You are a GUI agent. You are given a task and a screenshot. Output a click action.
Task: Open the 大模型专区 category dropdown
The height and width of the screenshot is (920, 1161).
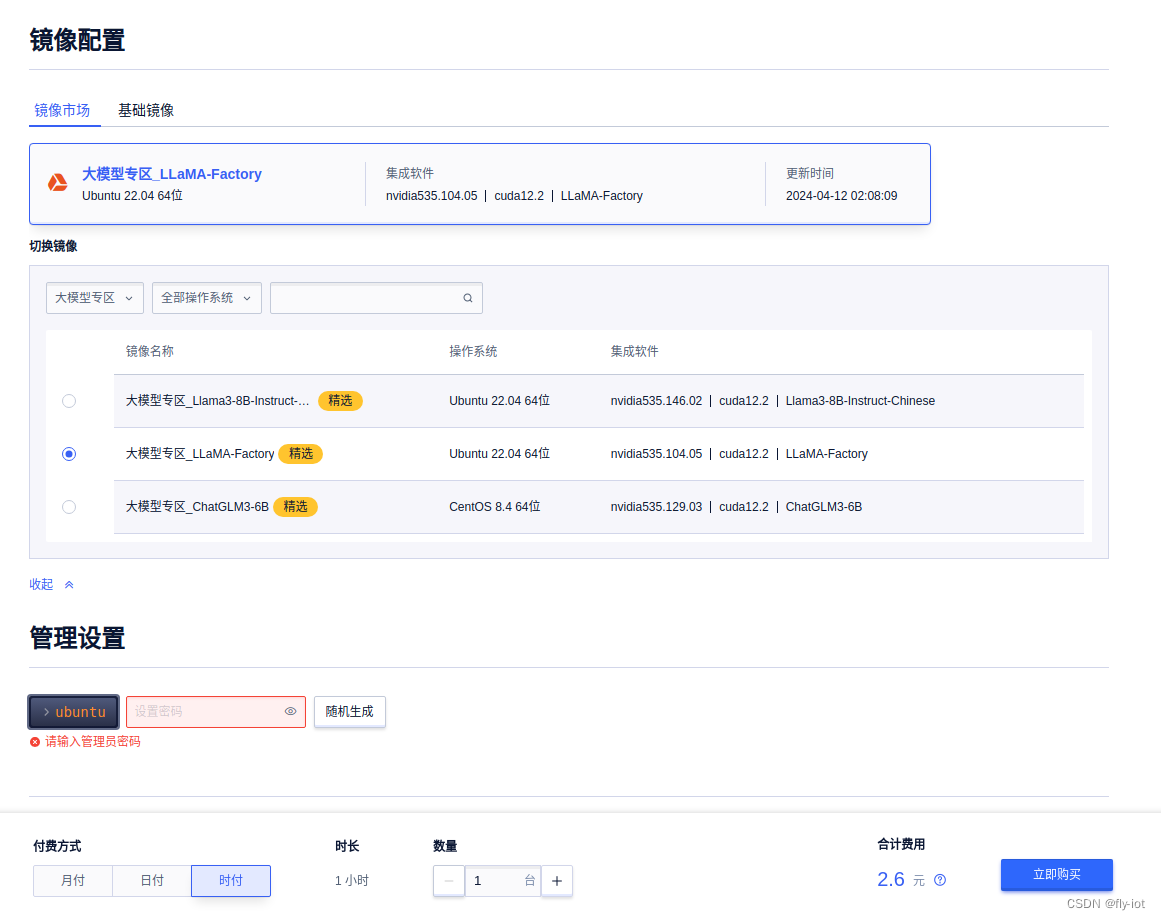[x=94, y=297]
